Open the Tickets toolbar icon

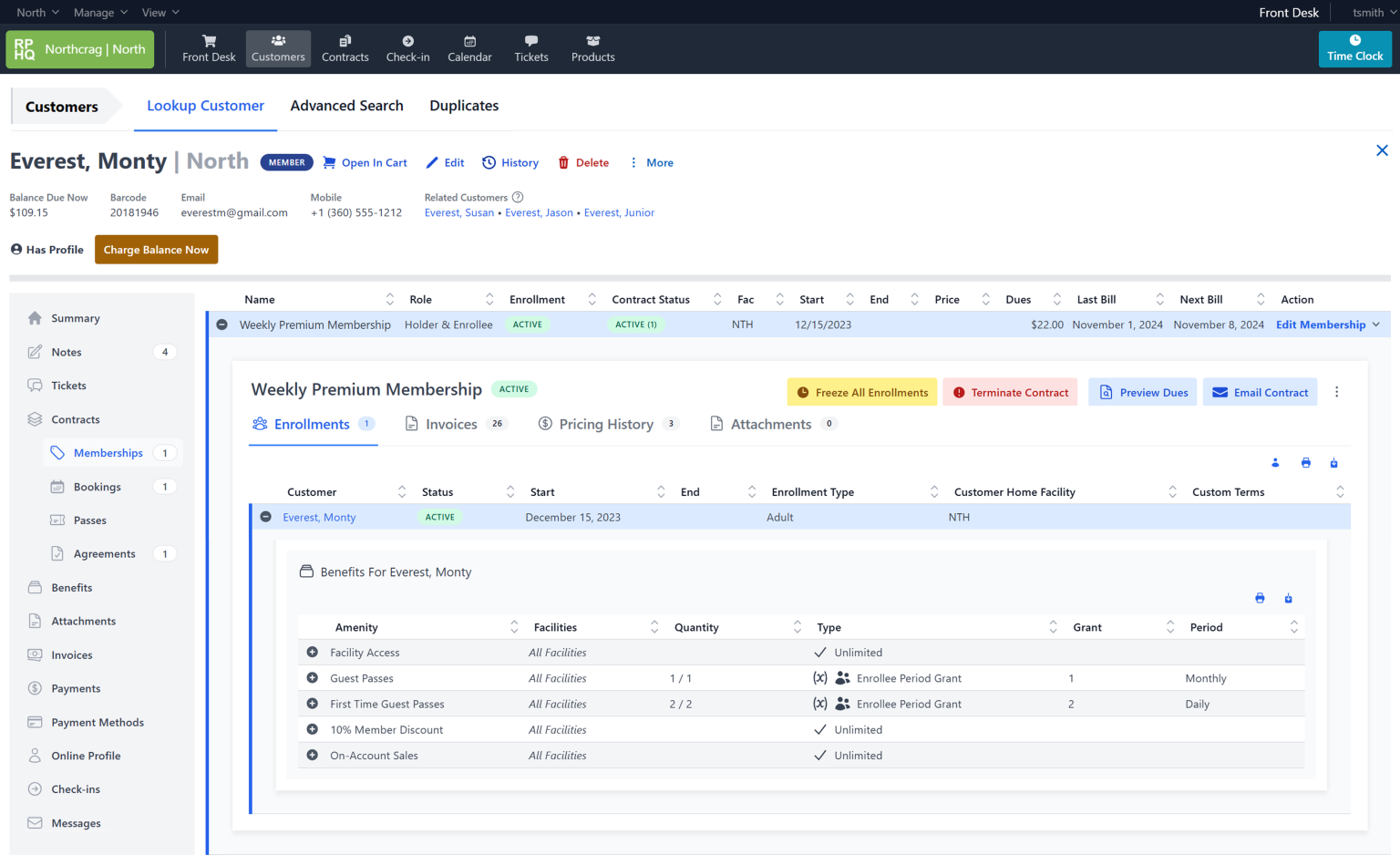[530, 49]
